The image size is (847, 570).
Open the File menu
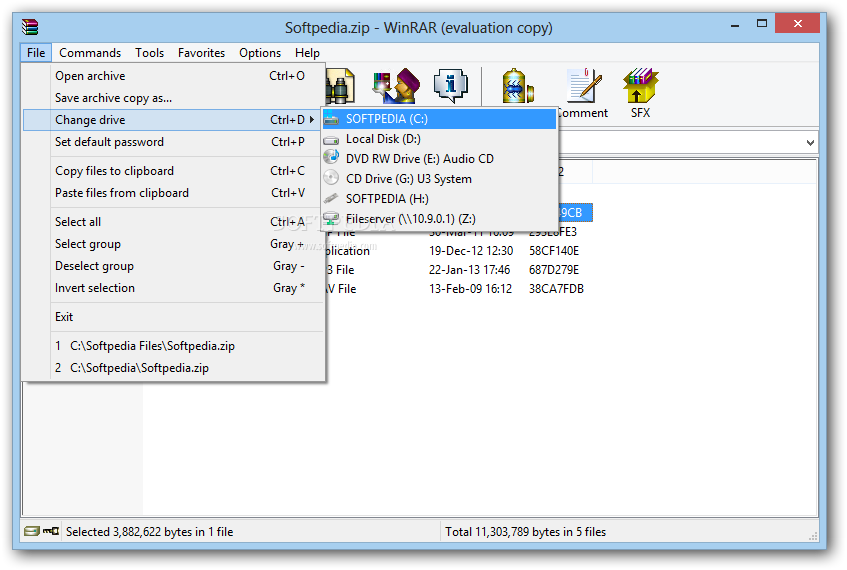(36, 53)
